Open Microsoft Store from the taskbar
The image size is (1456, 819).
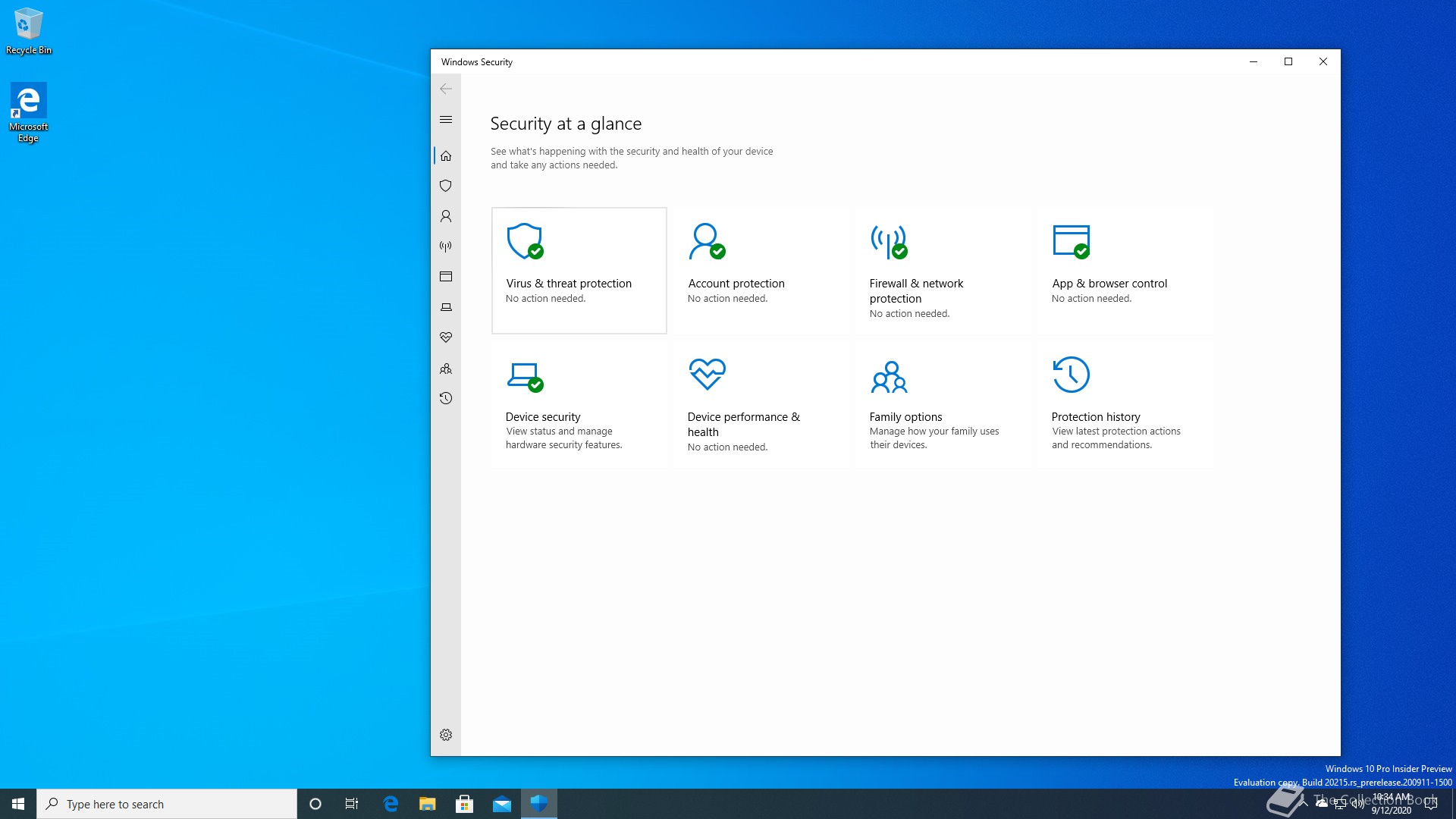pyautogui.click(x=465, y=804)
